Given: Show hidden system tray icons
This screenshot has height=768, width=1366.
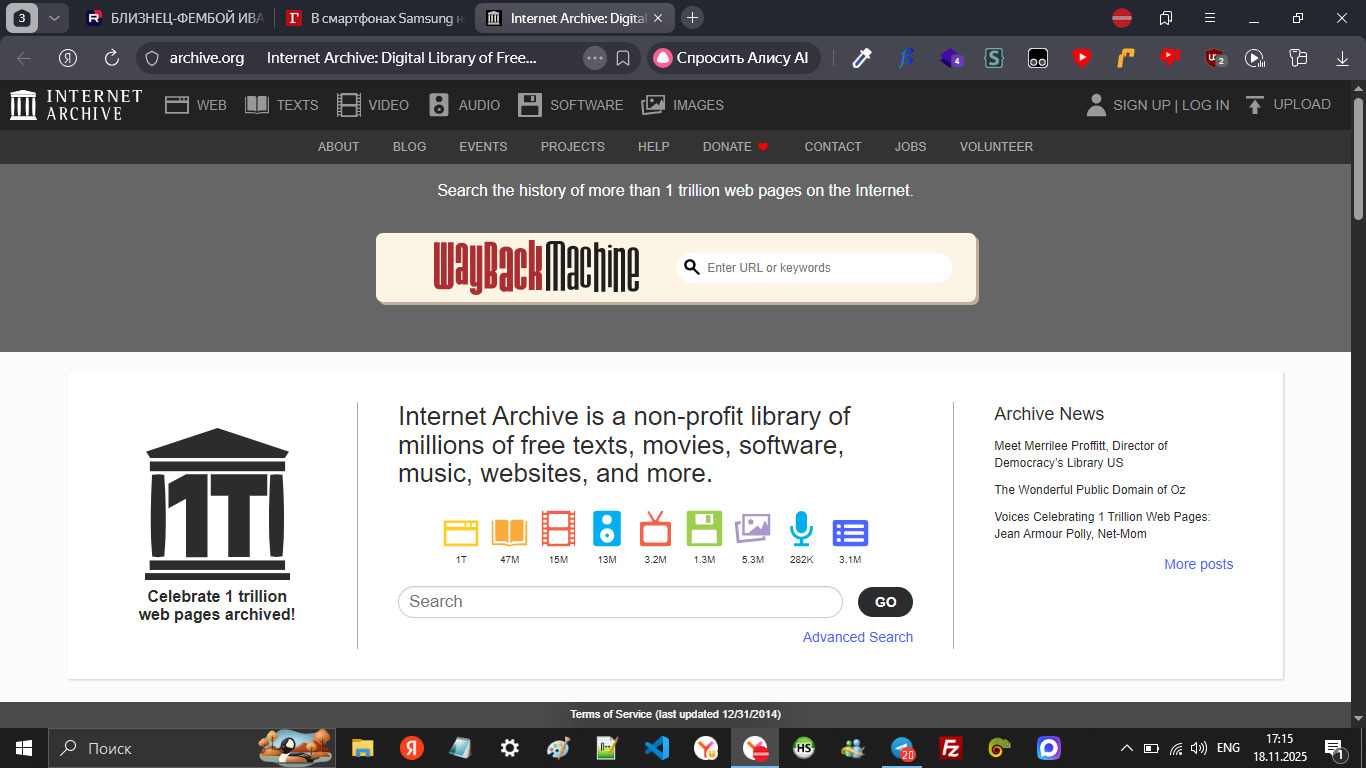Looking at the screenshot, I should coord(1126,748).
